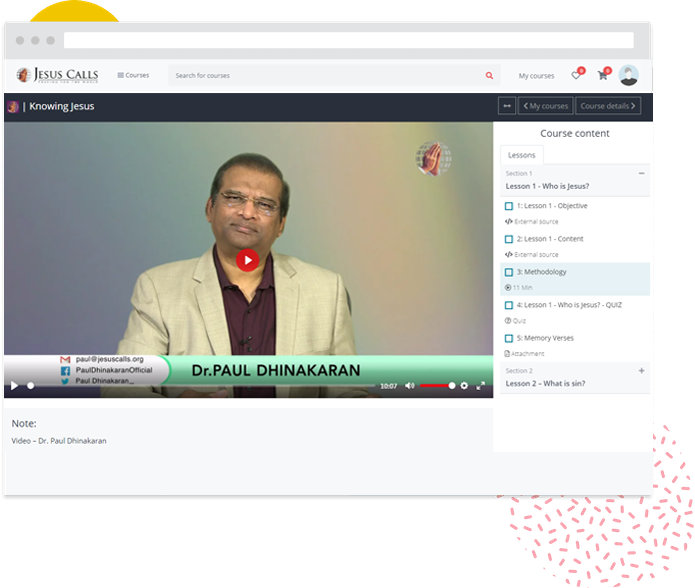Open the Memory Verses lesson
Screen dimensions: 695x588
coord(545,338)
